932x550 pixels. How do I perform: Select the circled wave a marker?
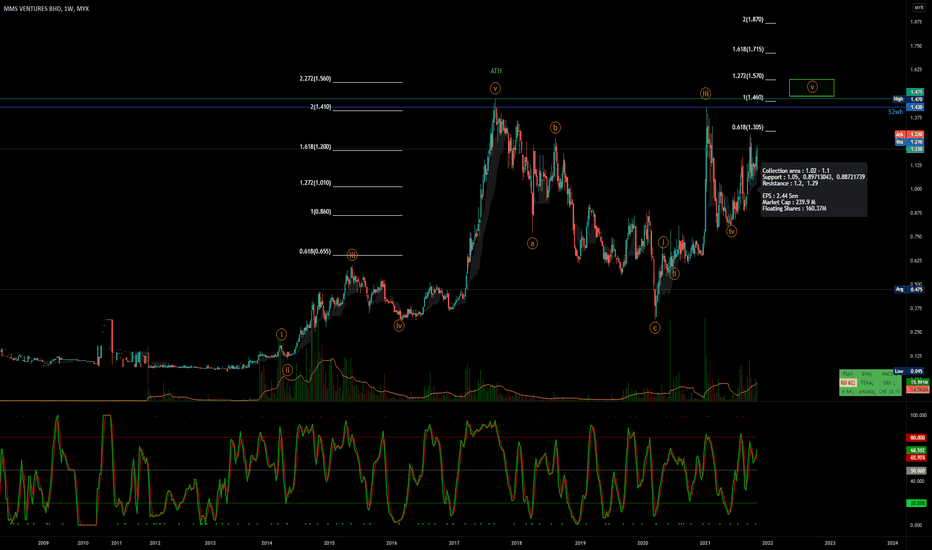pos(532,243)
